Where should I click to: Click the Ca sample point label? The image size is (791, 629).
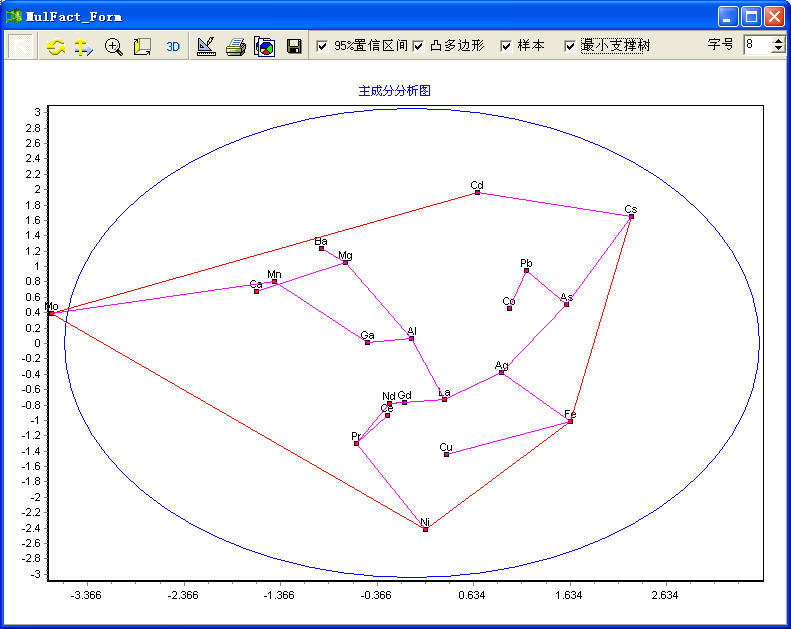[x=256, y=284]
